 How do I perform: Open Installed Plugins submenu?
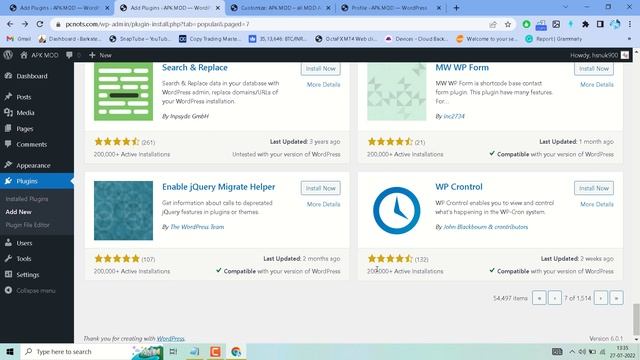(27, 199)
